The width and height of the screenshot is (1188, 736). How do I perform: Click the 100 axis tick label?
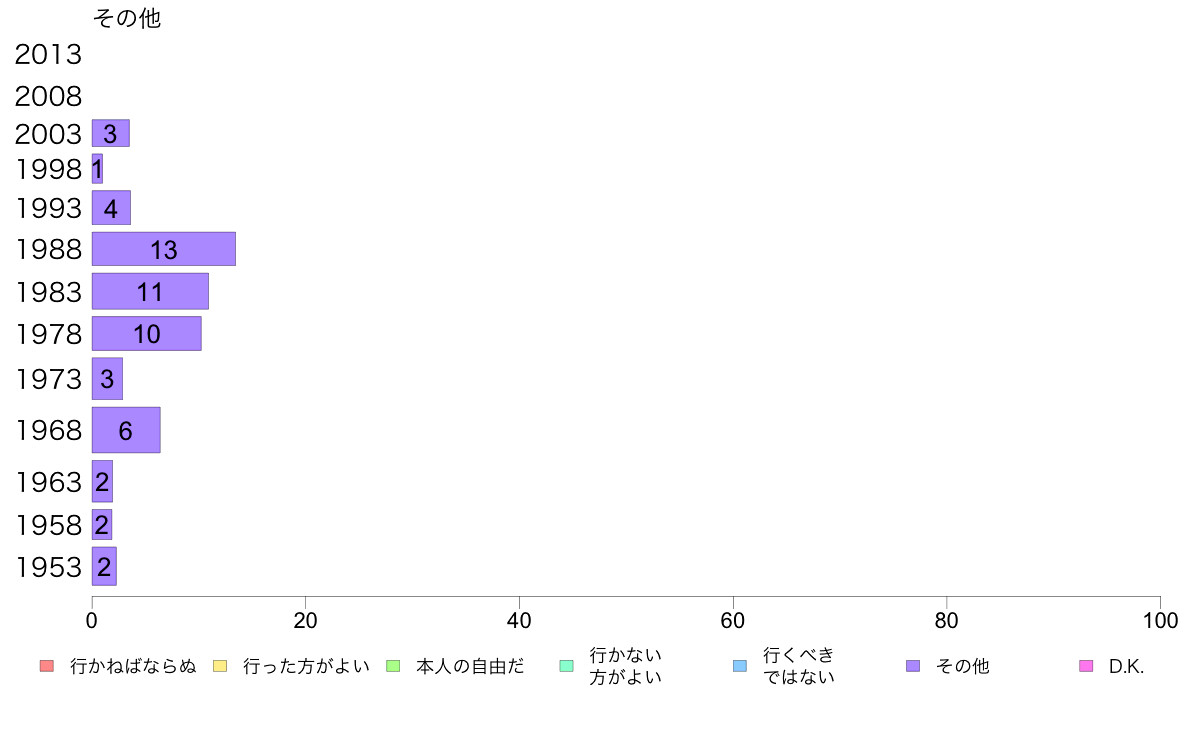[x=1160, y=621]
